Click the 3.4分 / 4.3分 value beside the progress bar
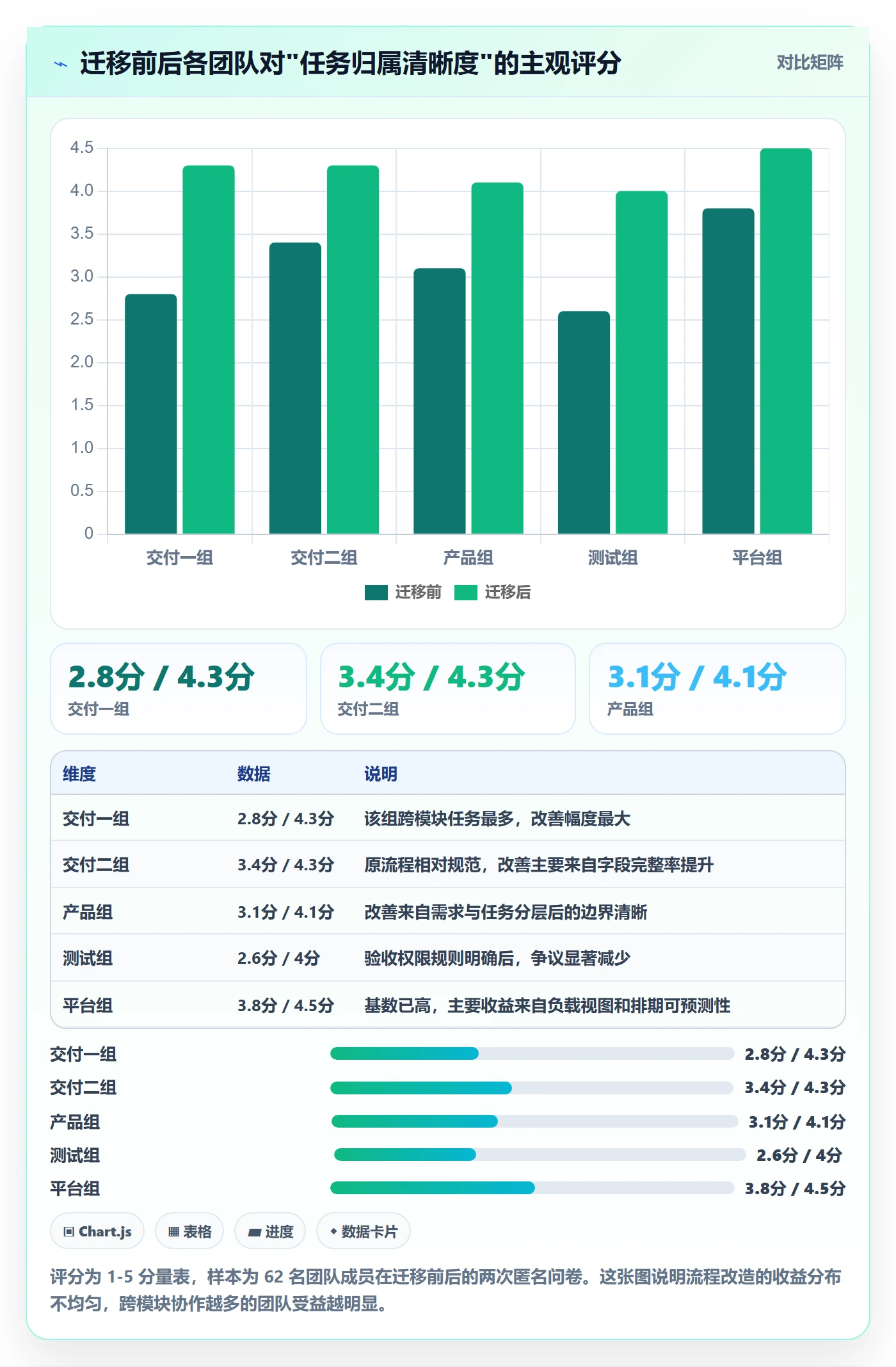The height and width of the screenshot is (1367, 896). coord(795,1087)
